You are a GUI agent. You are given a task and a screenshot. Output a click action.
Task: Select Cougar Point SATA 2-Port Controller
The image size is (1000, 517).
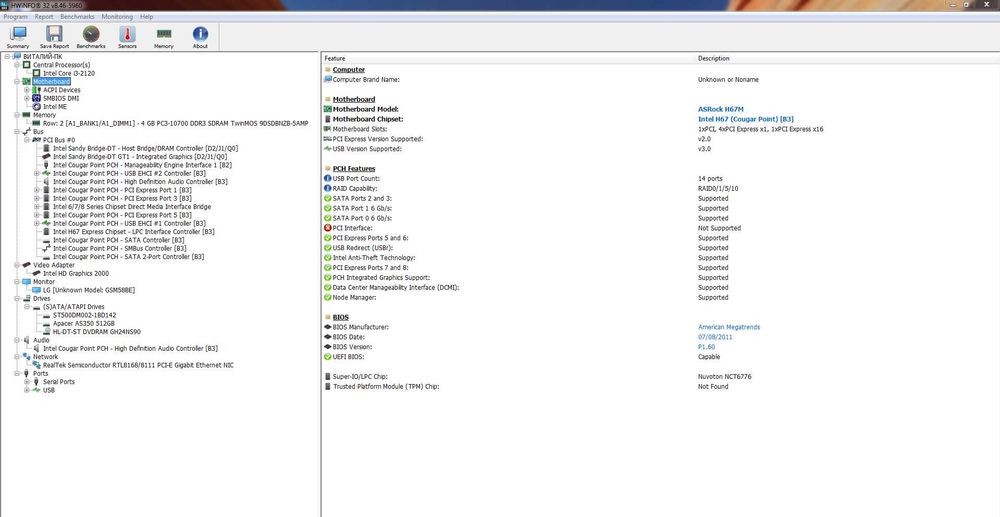point(128,256)
